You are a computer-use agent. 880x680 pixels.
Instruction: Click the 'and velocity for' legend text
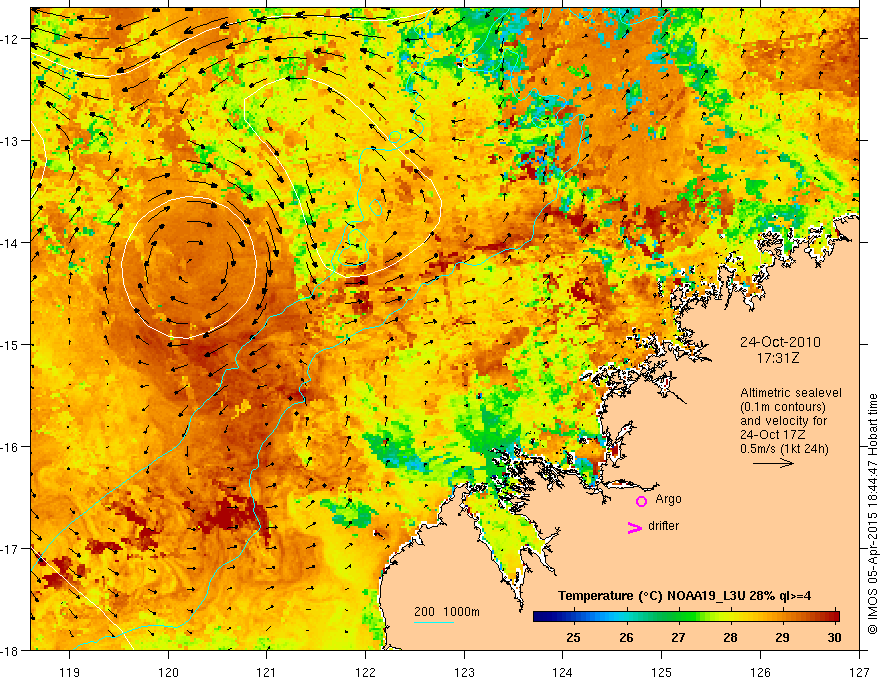click(x=783, y=421)
